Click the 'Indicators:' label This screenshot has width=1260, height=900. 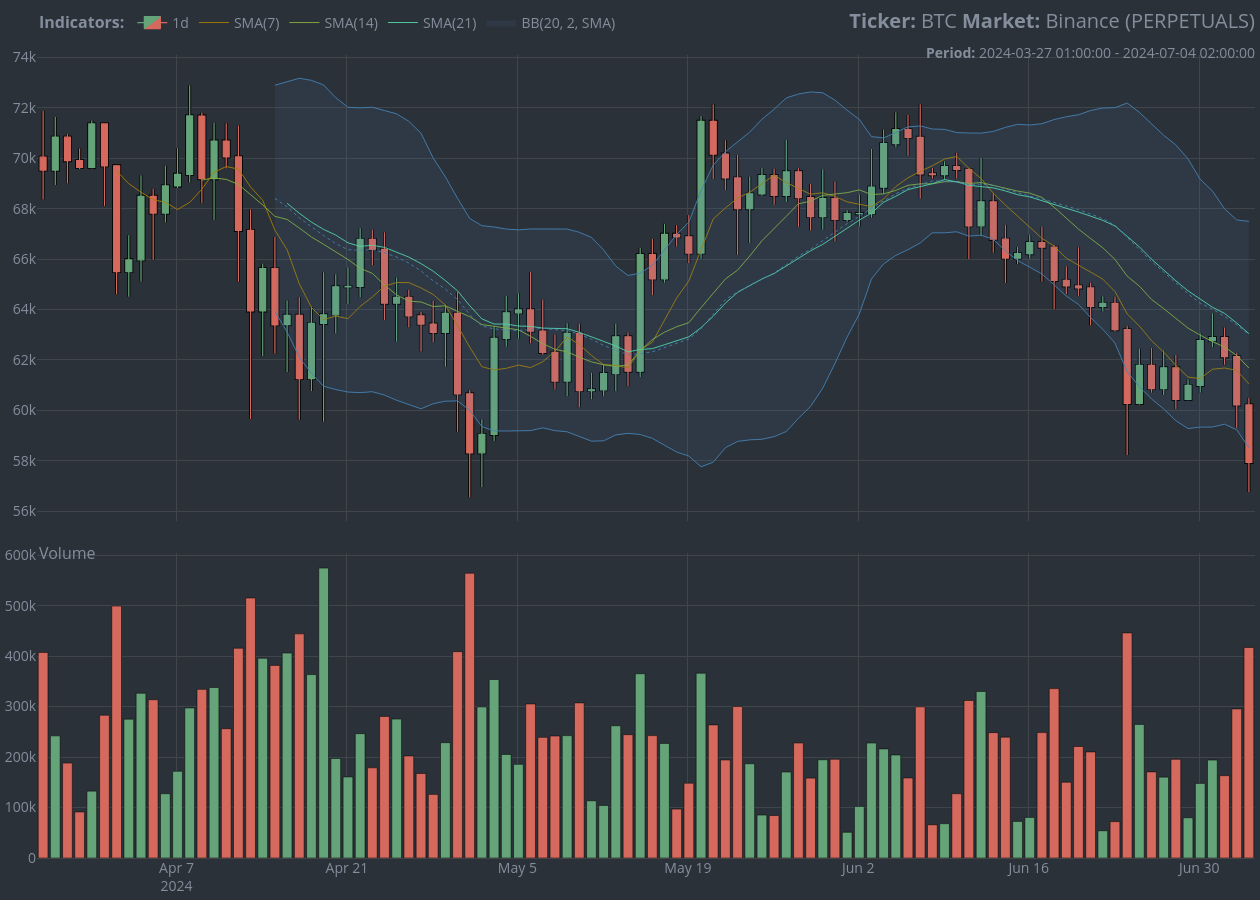[82, 22]
